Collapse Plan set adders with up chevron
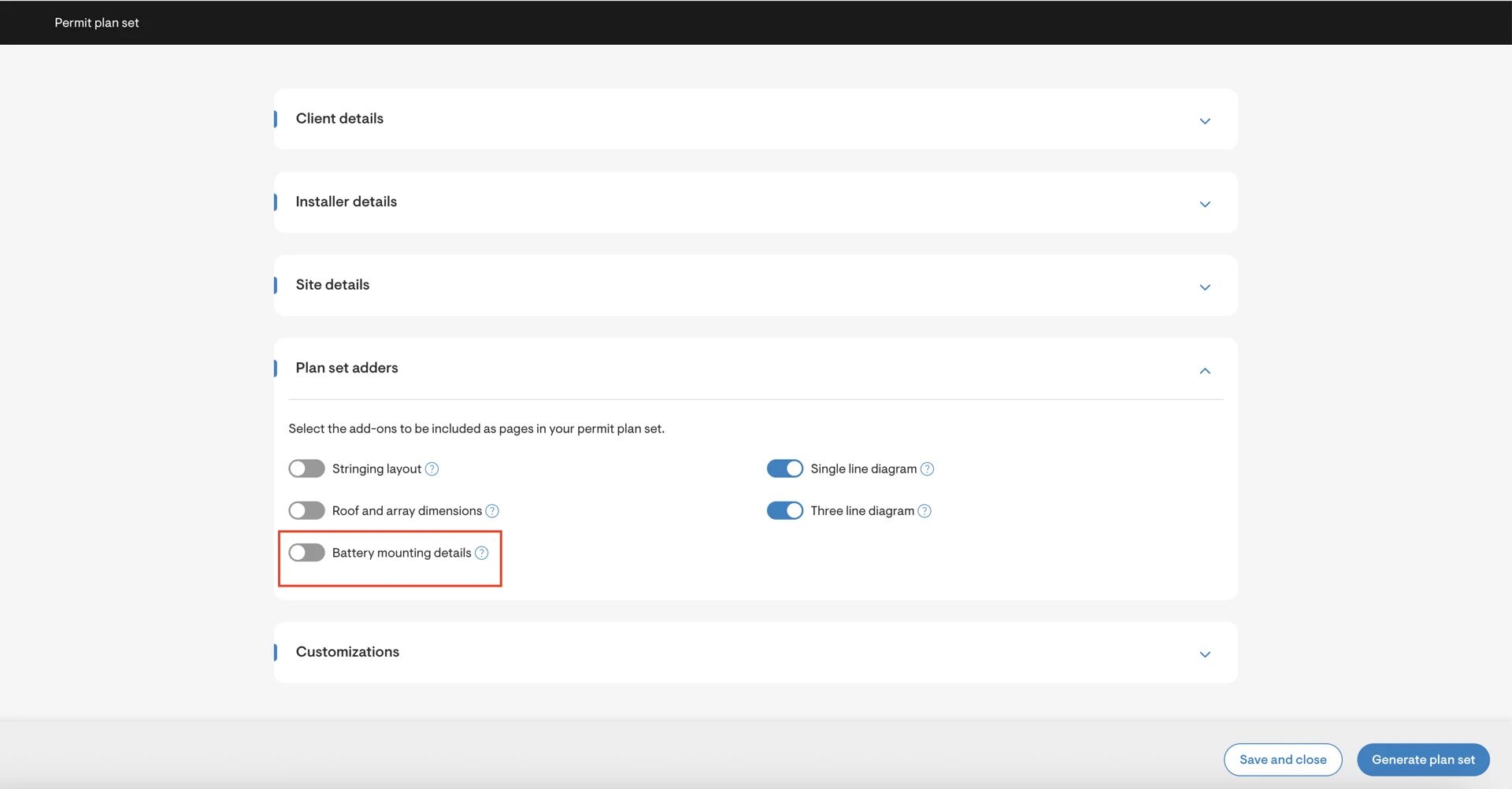 pos(1204,371)
